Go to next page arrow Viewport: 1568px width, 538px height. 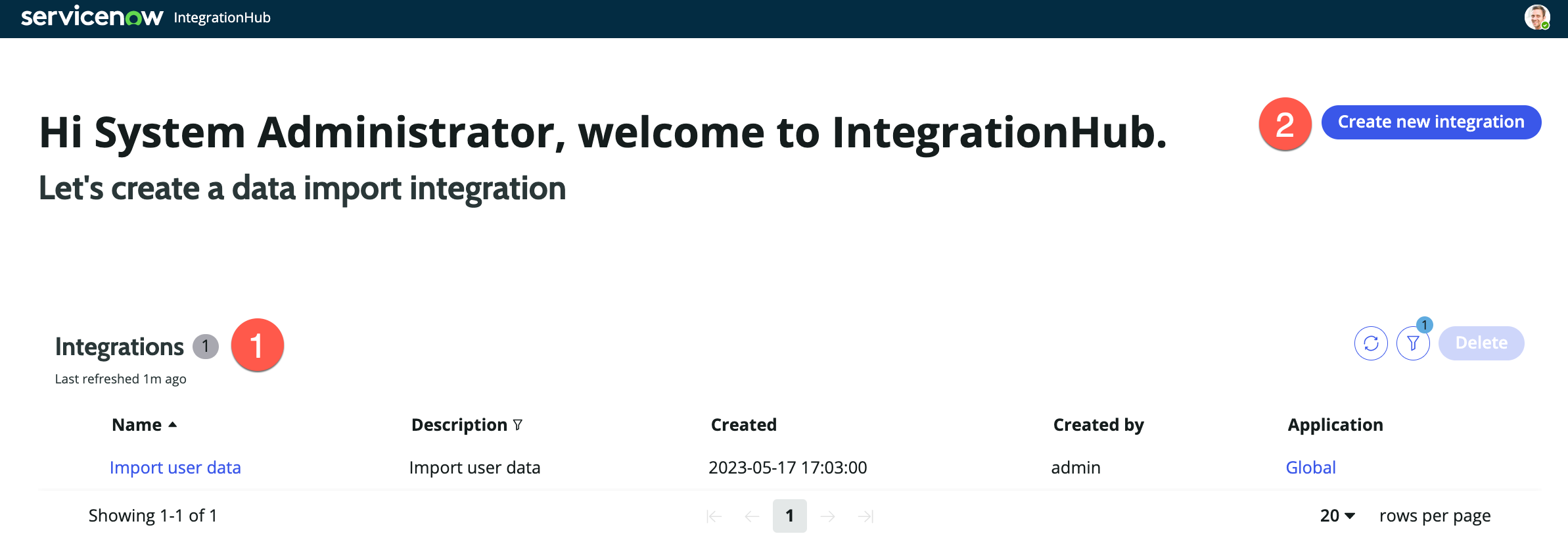pyautogui.click(x=828, y=516)
